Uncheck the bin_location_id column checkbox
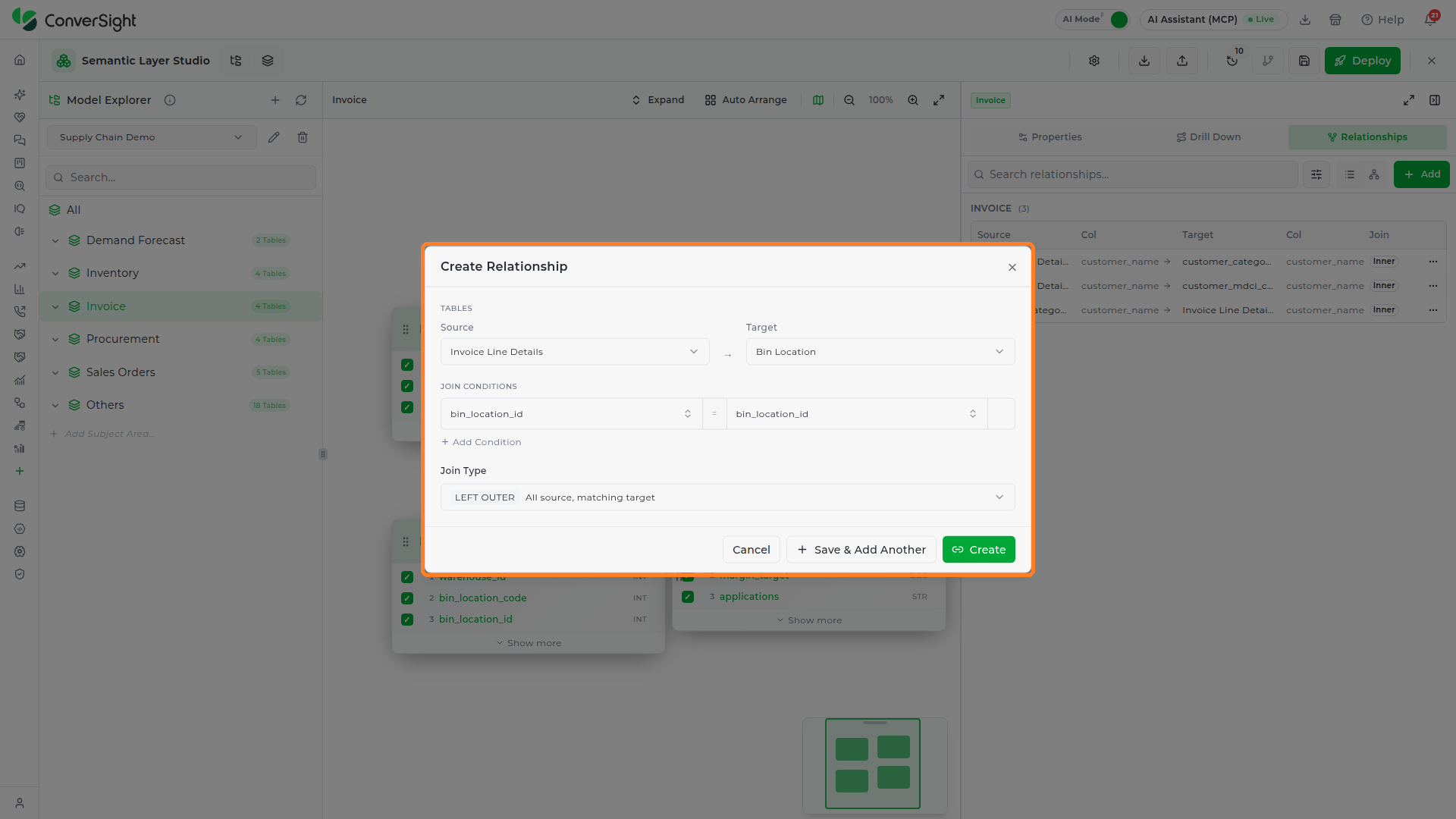The image size is (1456, 819). click(407, 620)
